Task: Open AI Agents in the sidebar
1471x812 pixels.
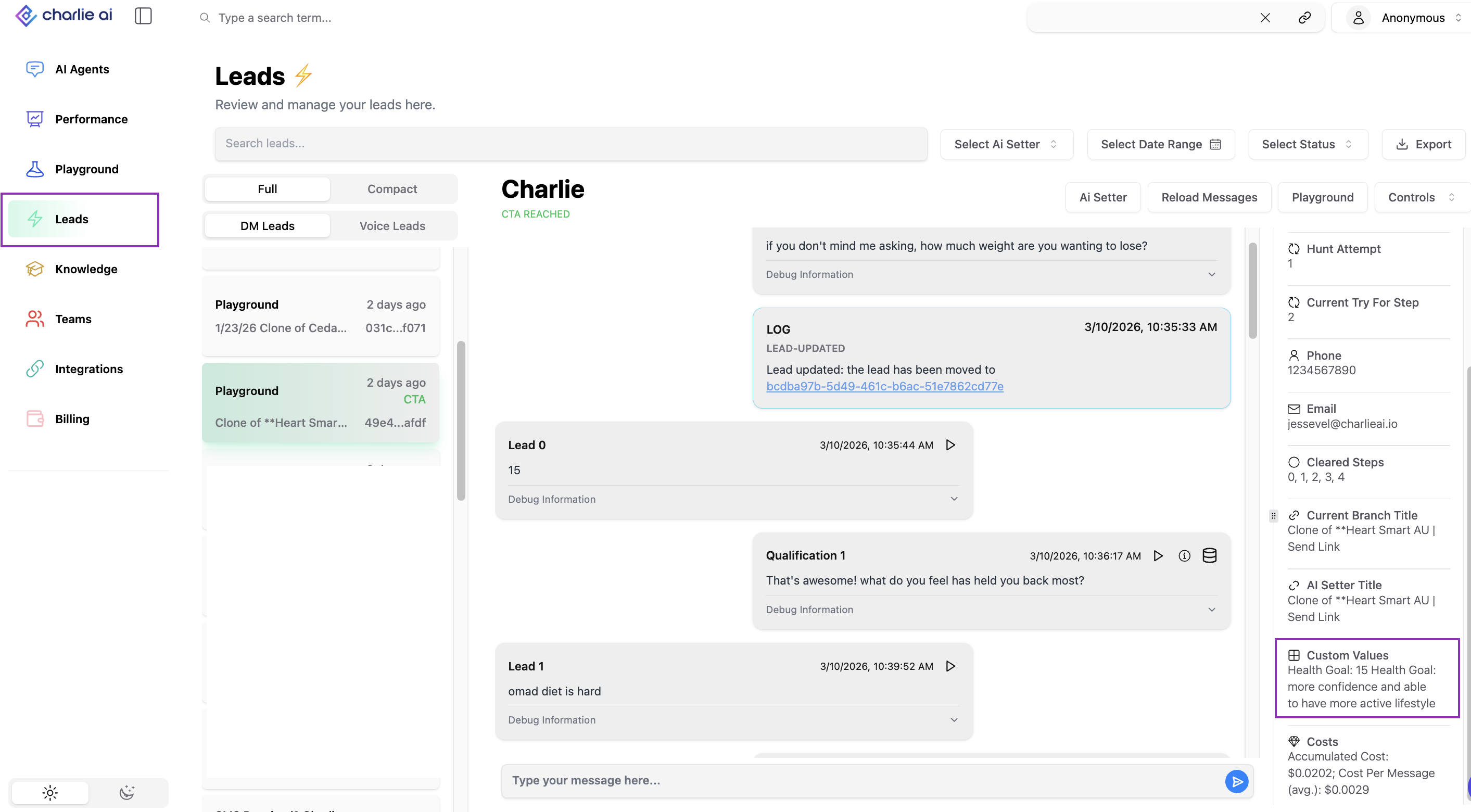Action: (82, 70)
